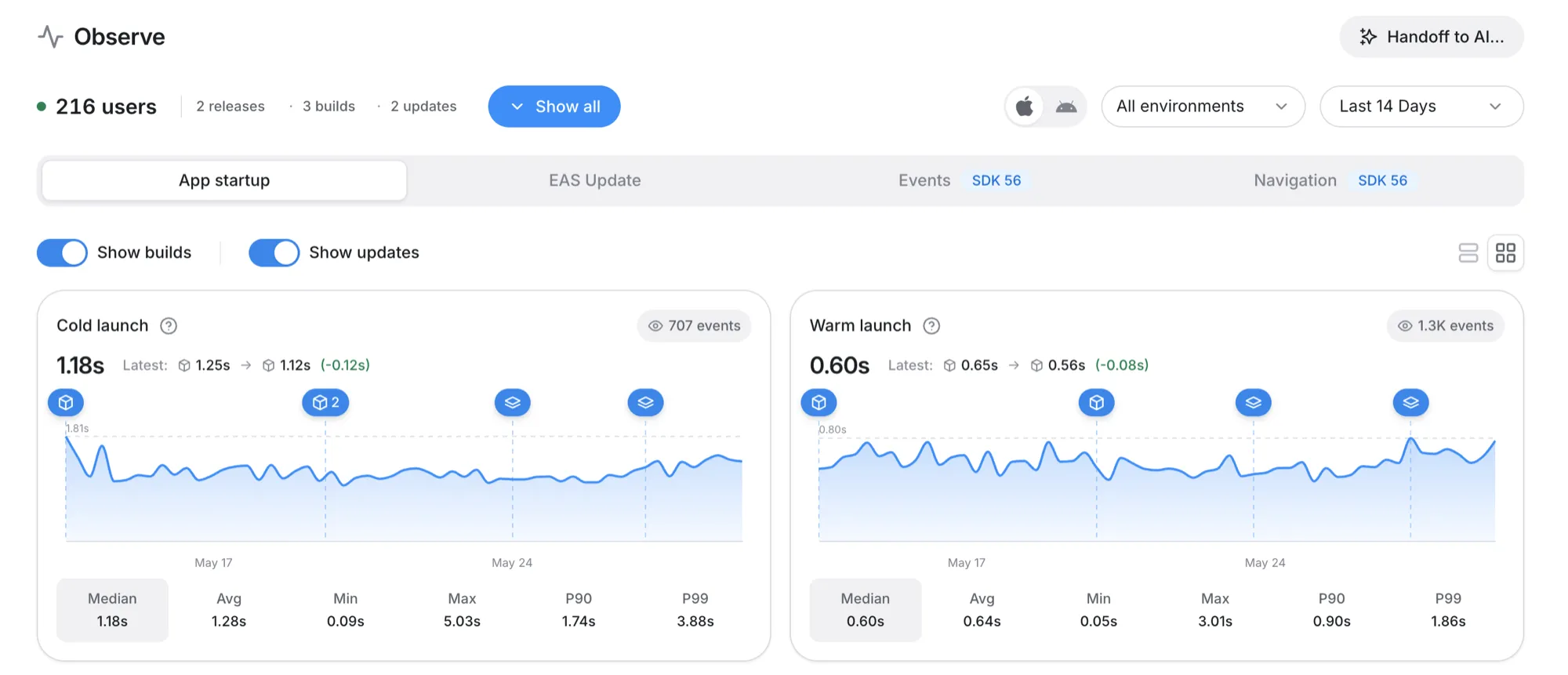Click the 2 updates text
1568x675 pixels.
423,107
